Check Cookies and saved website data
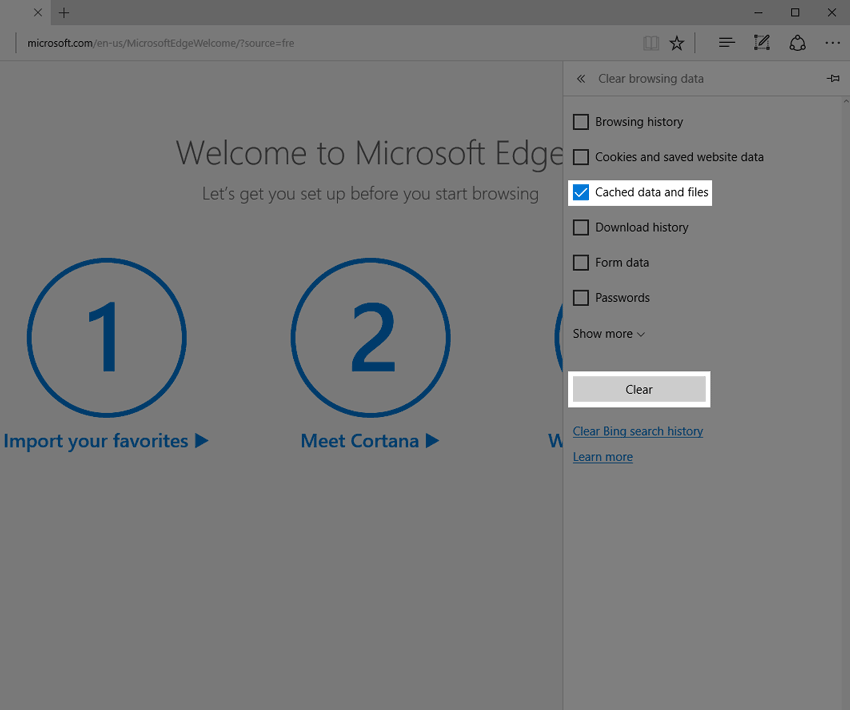Screen dimensions: 850x710 581,157
